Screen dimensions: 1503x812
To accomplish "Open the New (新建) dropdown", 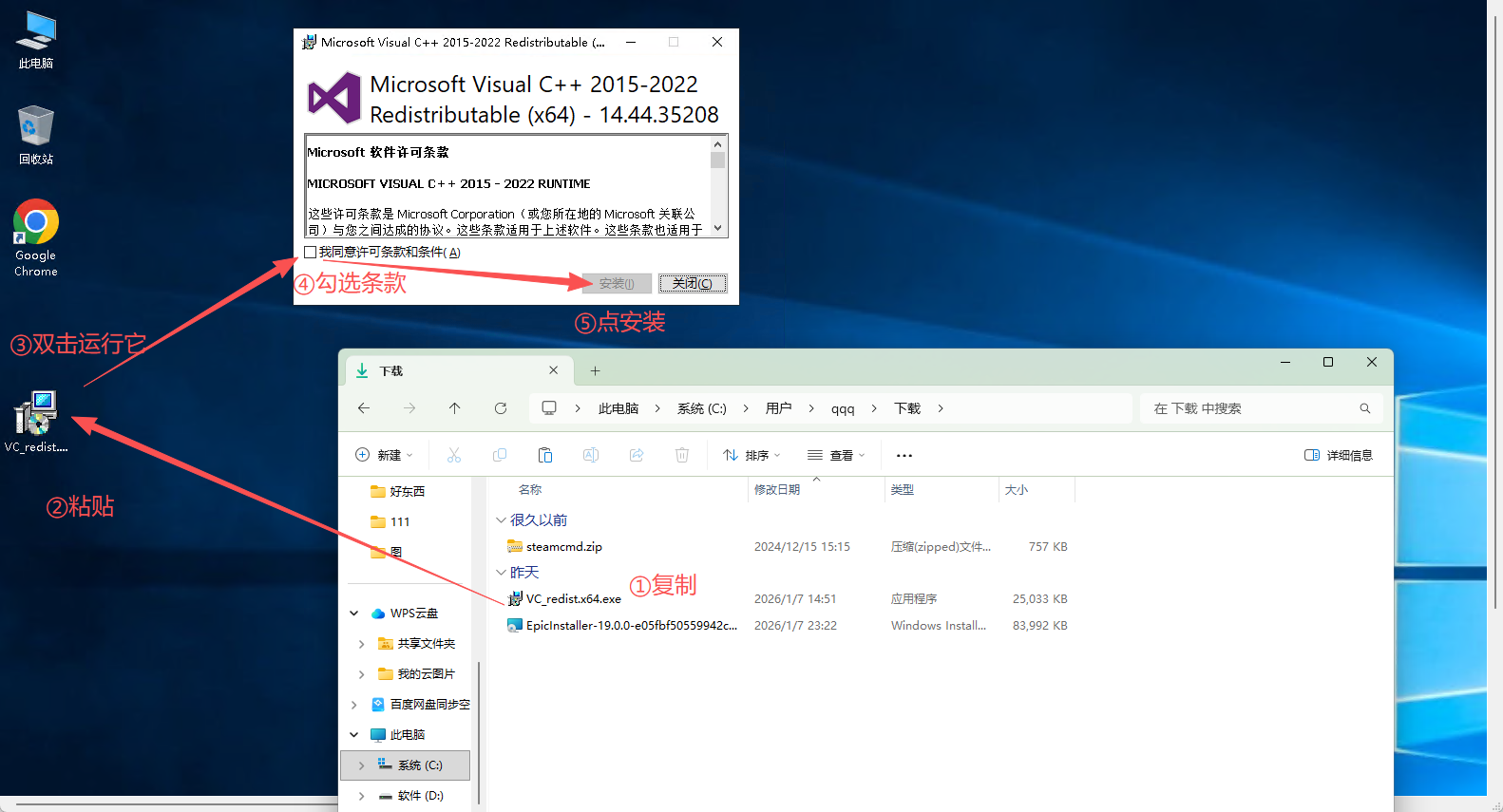I will [x=385, y=455].
